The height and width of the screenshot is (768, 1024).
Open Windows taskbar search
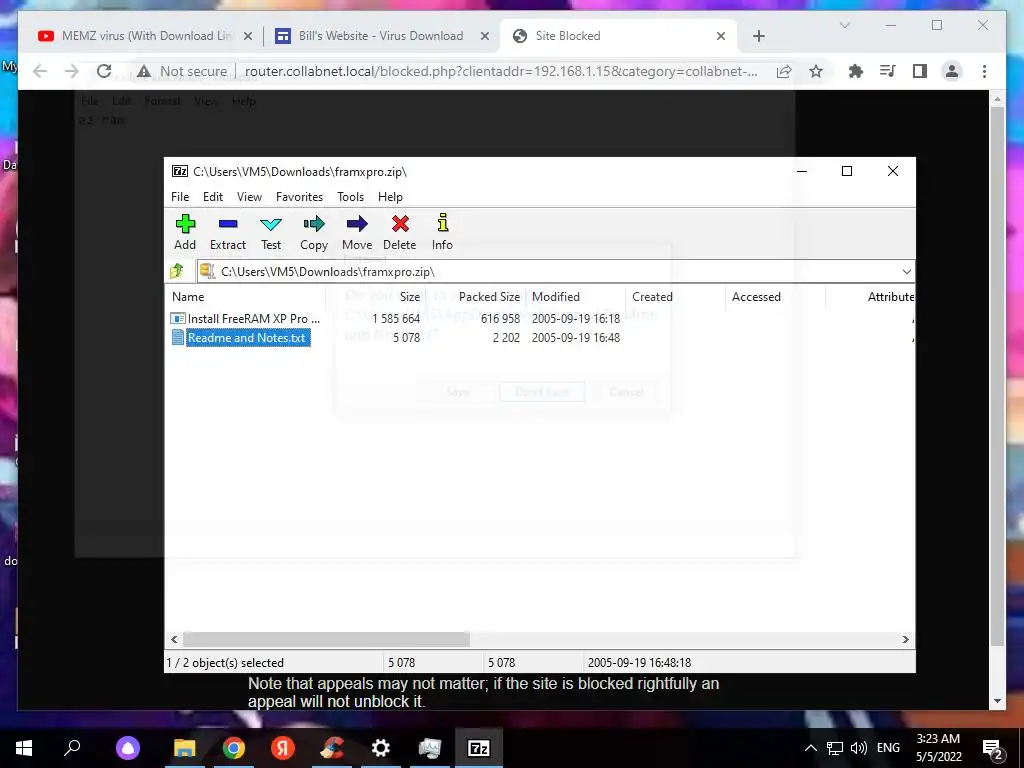pos(72,748)
